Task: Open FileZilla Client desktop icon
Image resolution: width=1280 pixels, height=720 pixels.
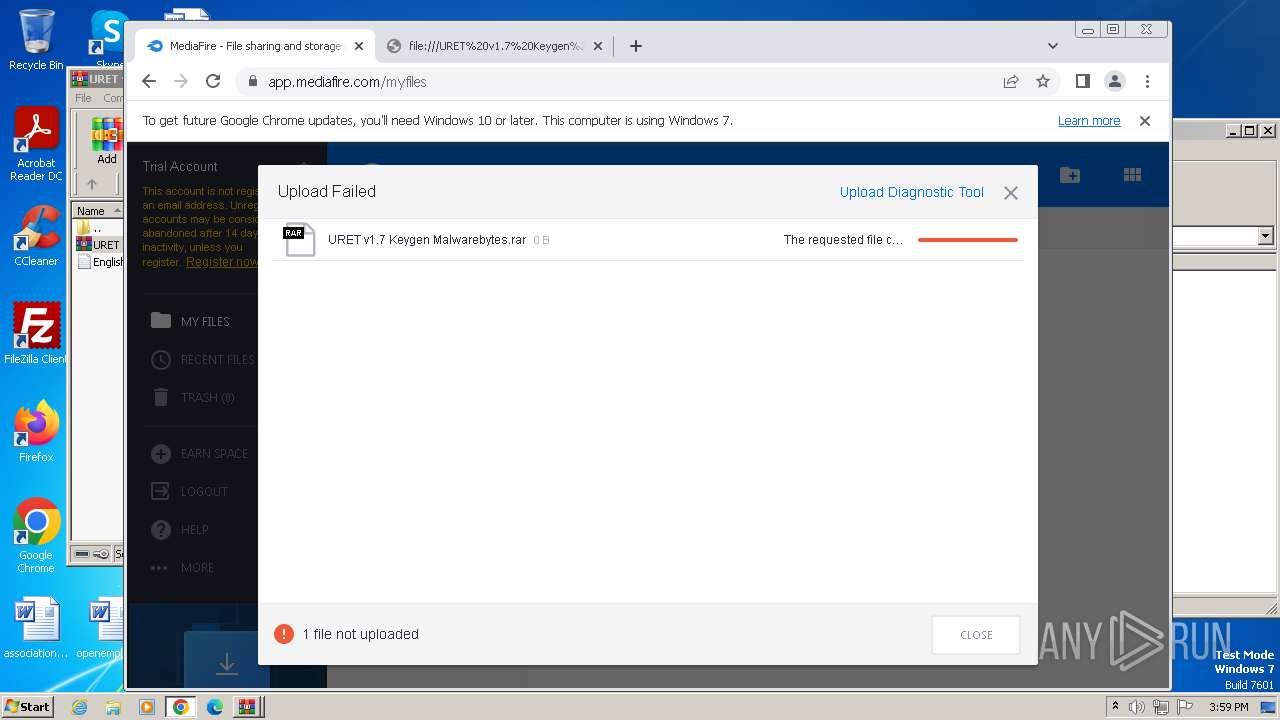Action: pyautogui.click(x=36, y=334)
